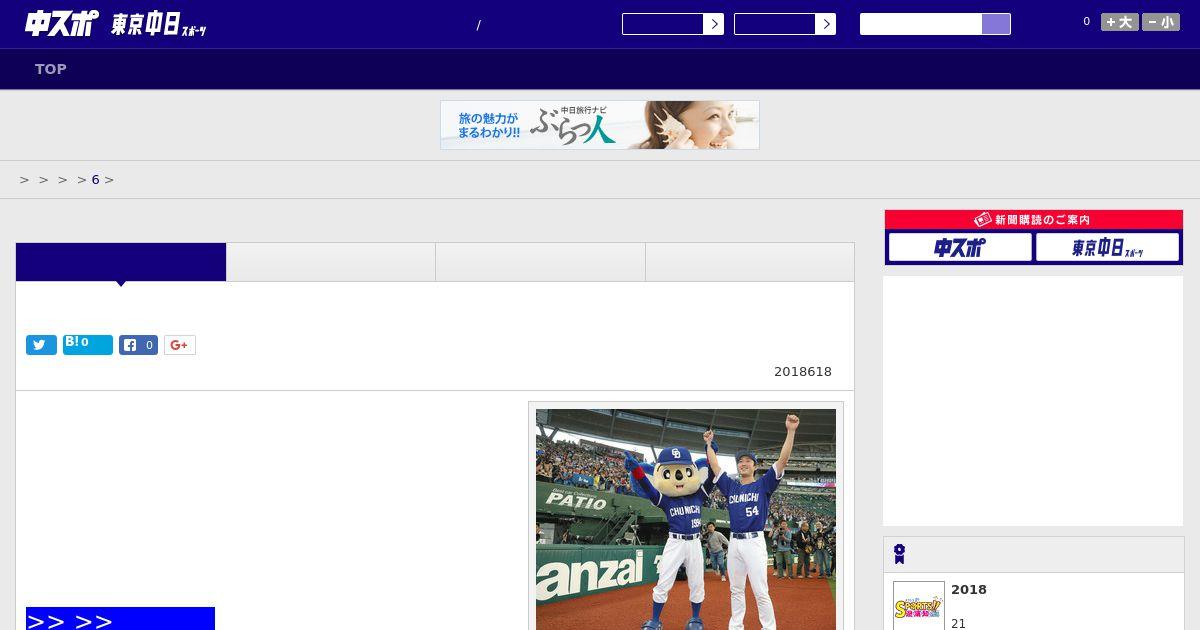Increase font size with +大 button

point(1120,22)
